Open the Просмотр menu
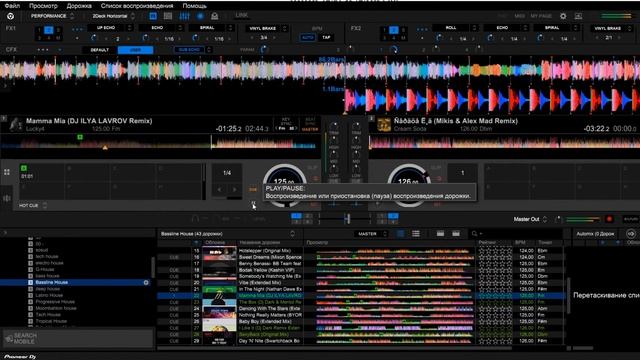This screenshot has width=640, height=360. tap(43, 6)
